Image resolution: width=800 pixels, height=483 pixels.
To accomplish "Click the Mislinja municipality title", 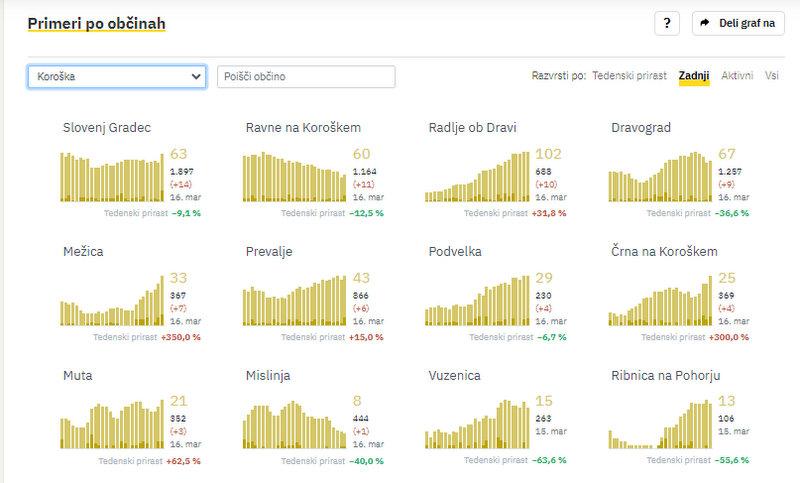I will point(270,376).
